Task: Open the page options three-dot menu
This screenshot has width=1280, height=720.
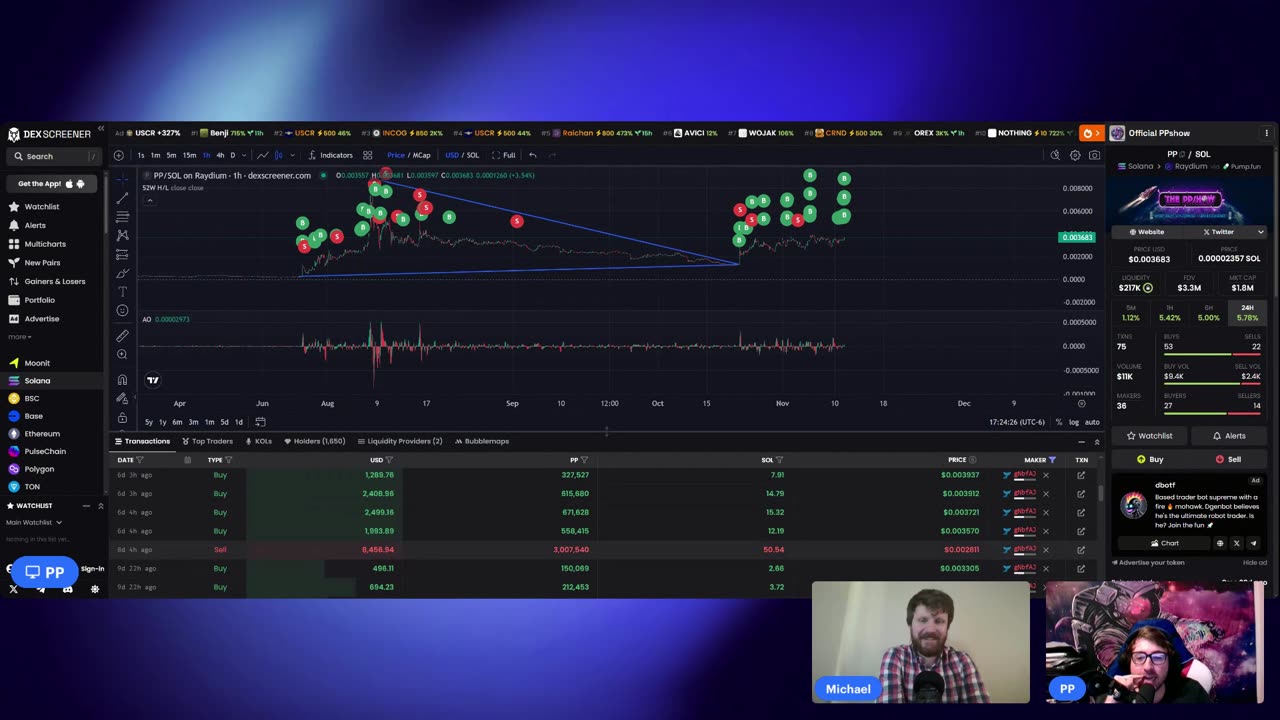Action: coord(1266,133)
